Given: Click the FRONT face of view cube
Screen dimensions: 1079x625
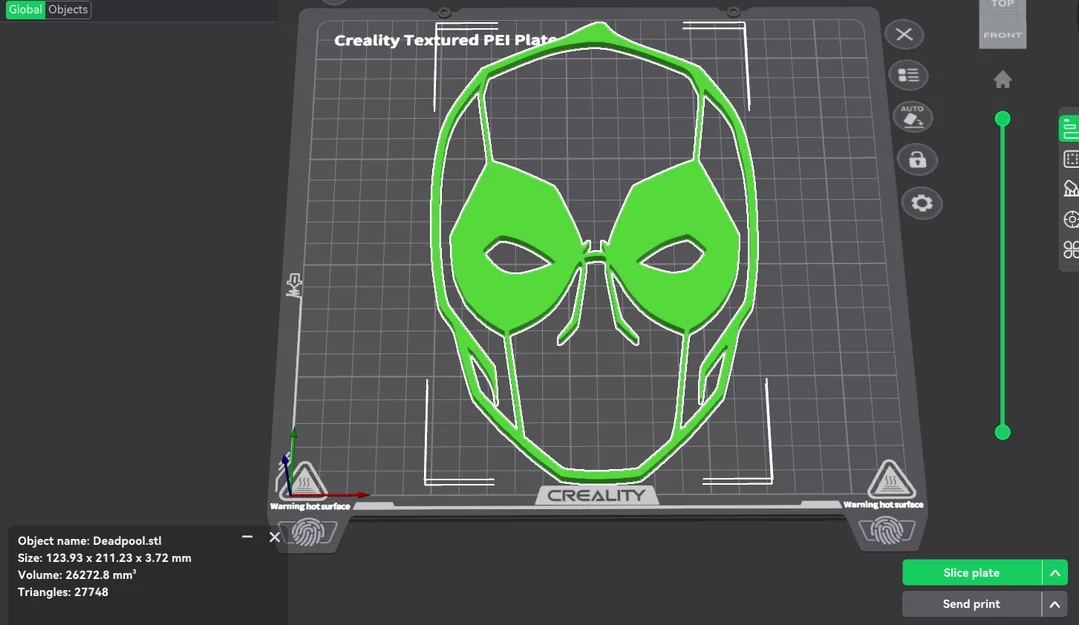Looking at the screenshot, I should click(x=1003, y=34).
